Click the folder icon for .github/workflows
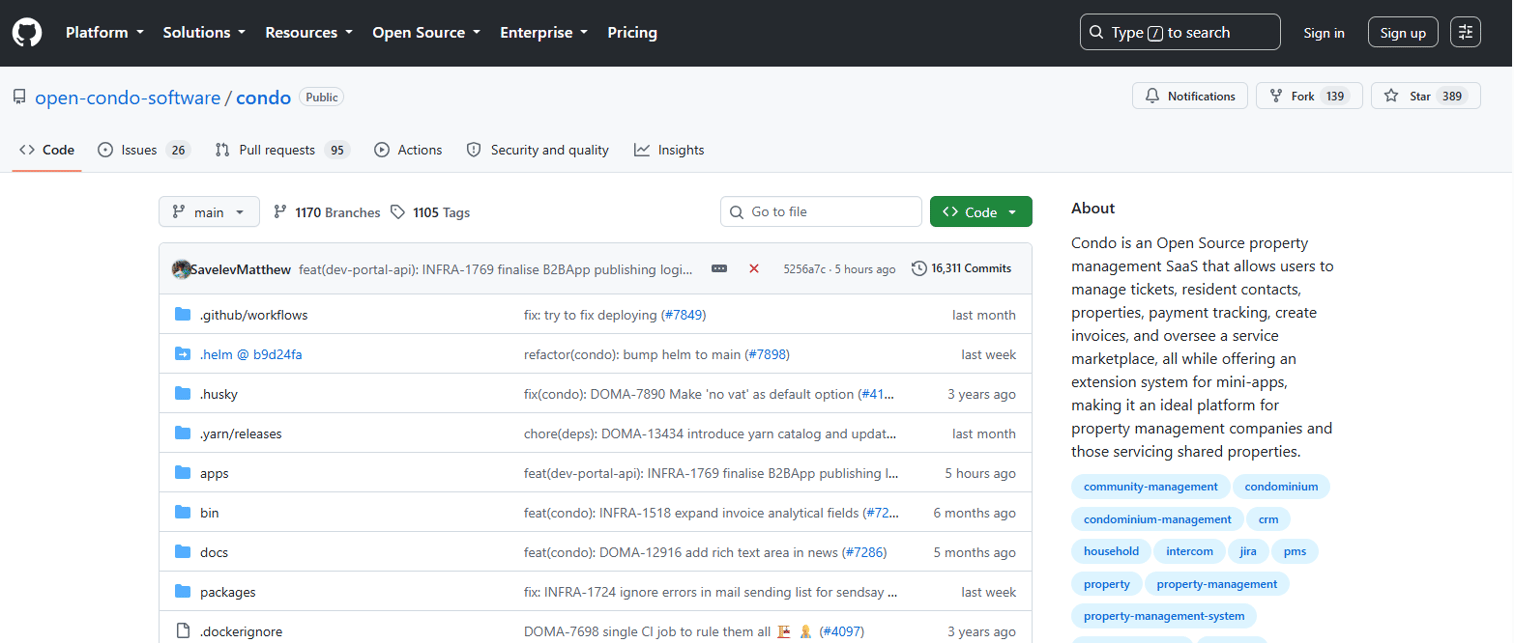The image size is (1514, 643). coord(182,314)
